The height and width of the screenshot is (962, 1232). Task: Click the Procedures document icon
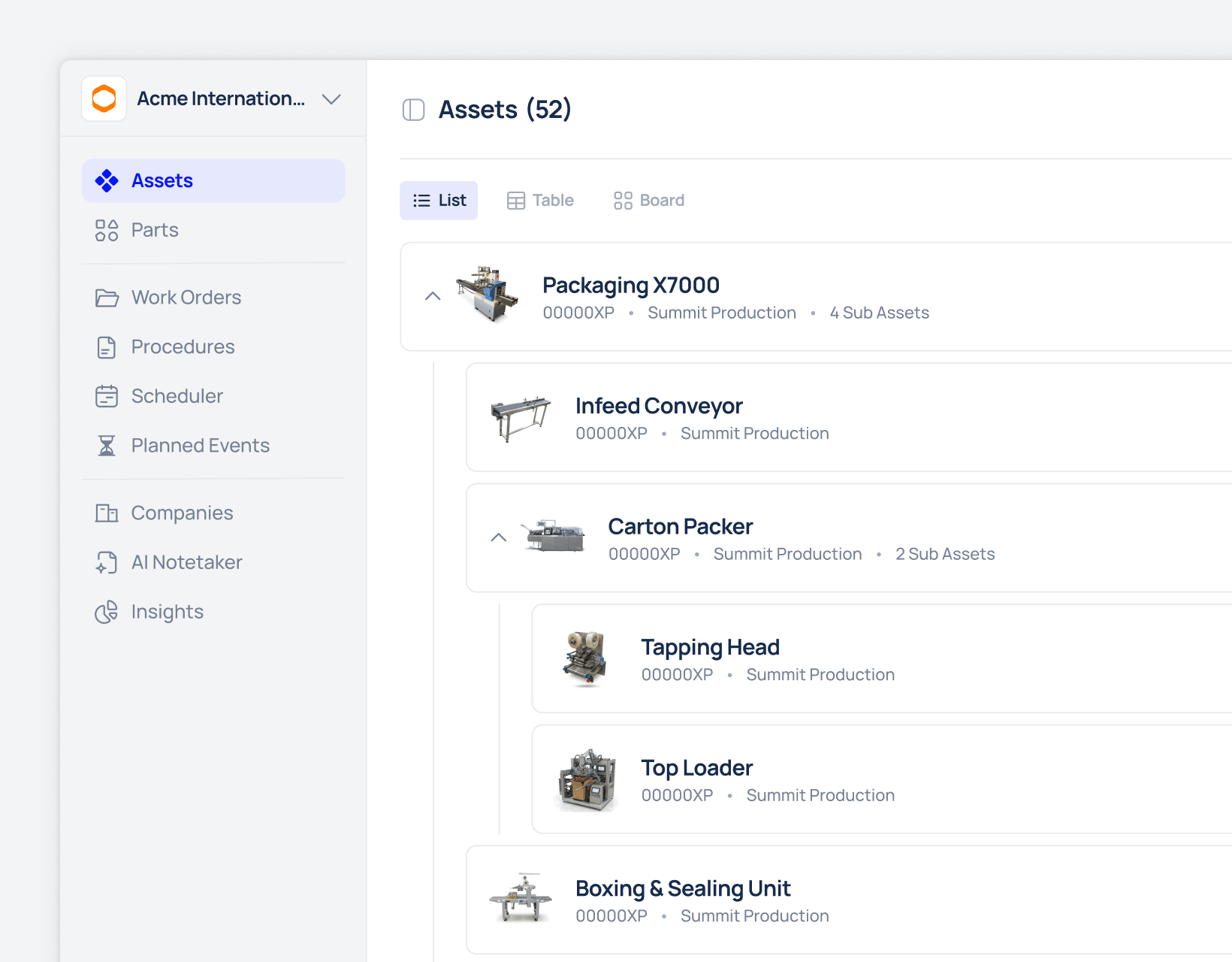[x=107, y=347]
